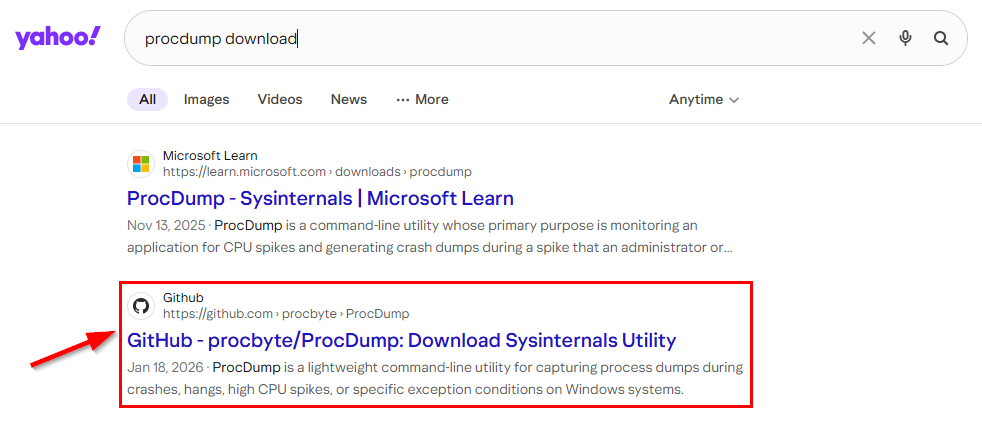982x424 pixels.
Task: Click the Microsoft Learn favicon
Action: [x=141, y=163]
